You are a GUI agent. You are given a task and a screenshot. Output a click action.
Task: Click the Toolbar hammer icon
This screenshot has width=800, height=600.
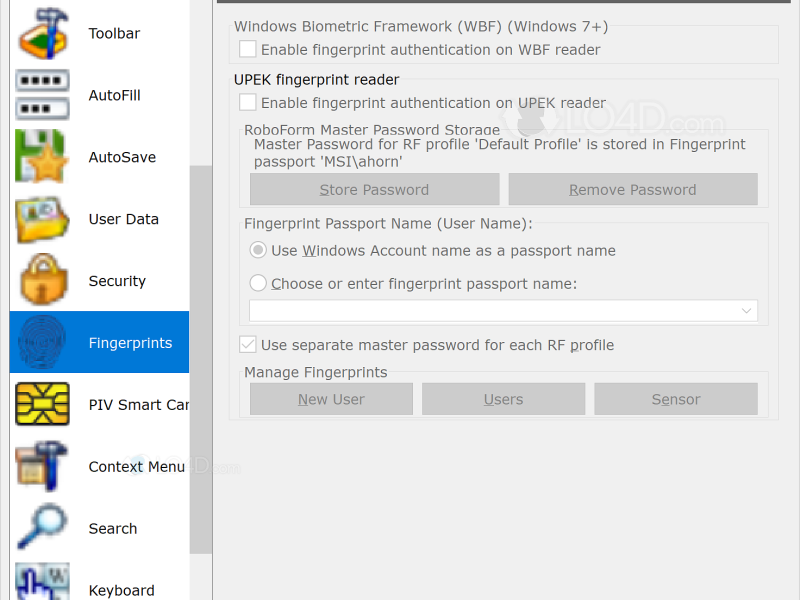43,33
